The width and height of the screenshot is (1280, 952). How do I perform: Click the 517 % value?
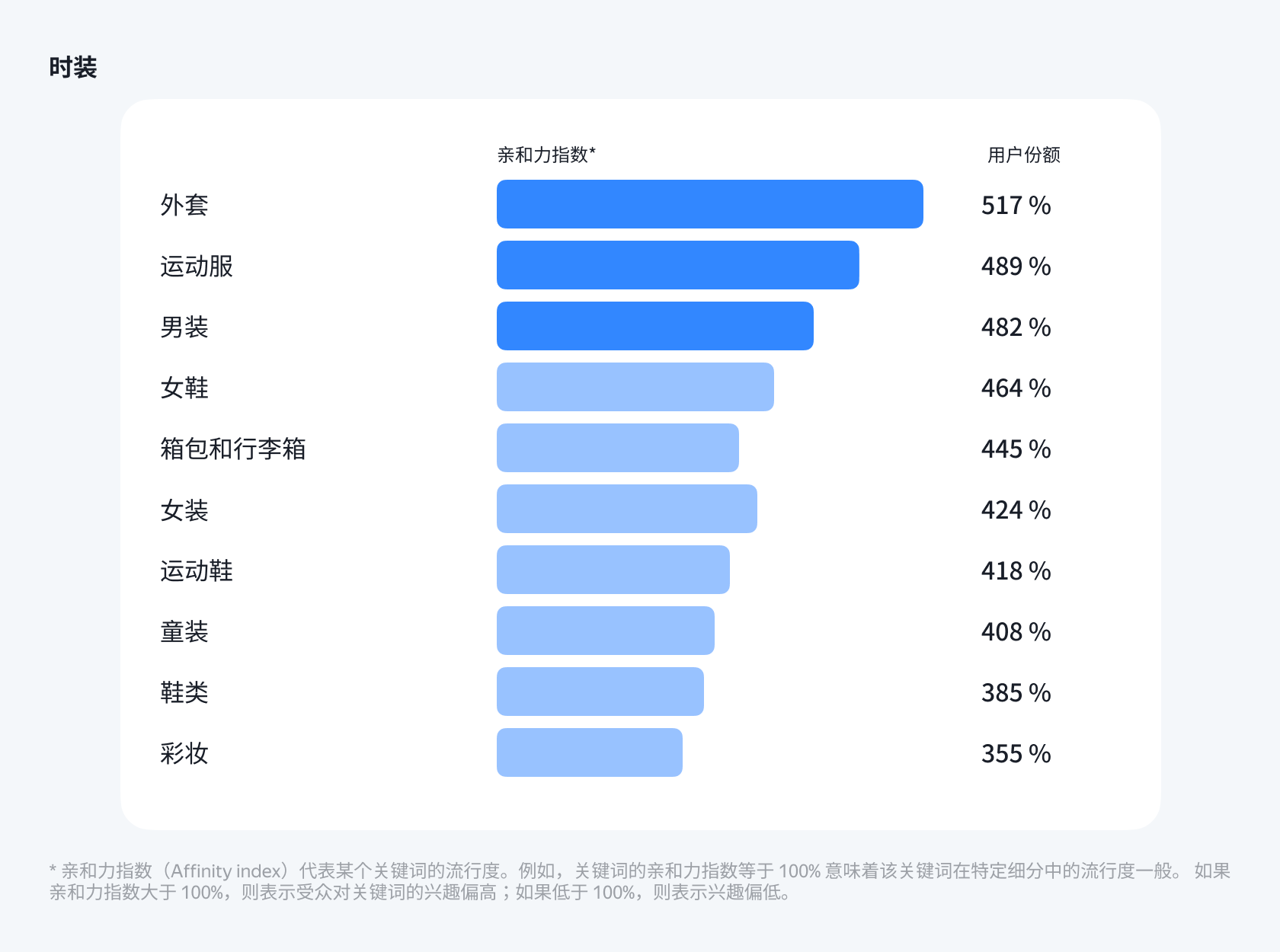[1016, 205]
